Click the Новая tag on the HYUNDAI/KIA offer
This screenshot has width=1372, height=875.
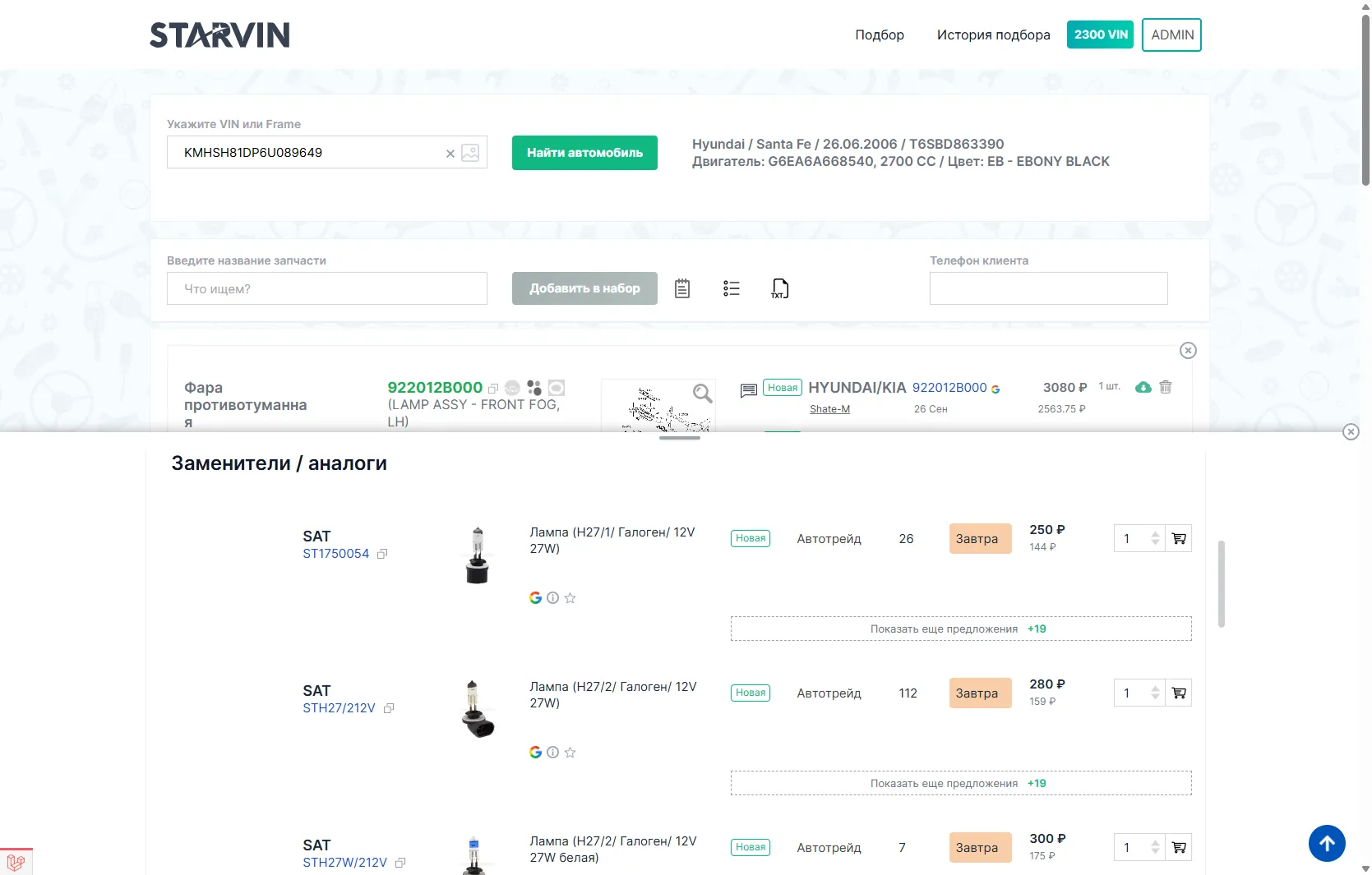[x=783, y=388]
